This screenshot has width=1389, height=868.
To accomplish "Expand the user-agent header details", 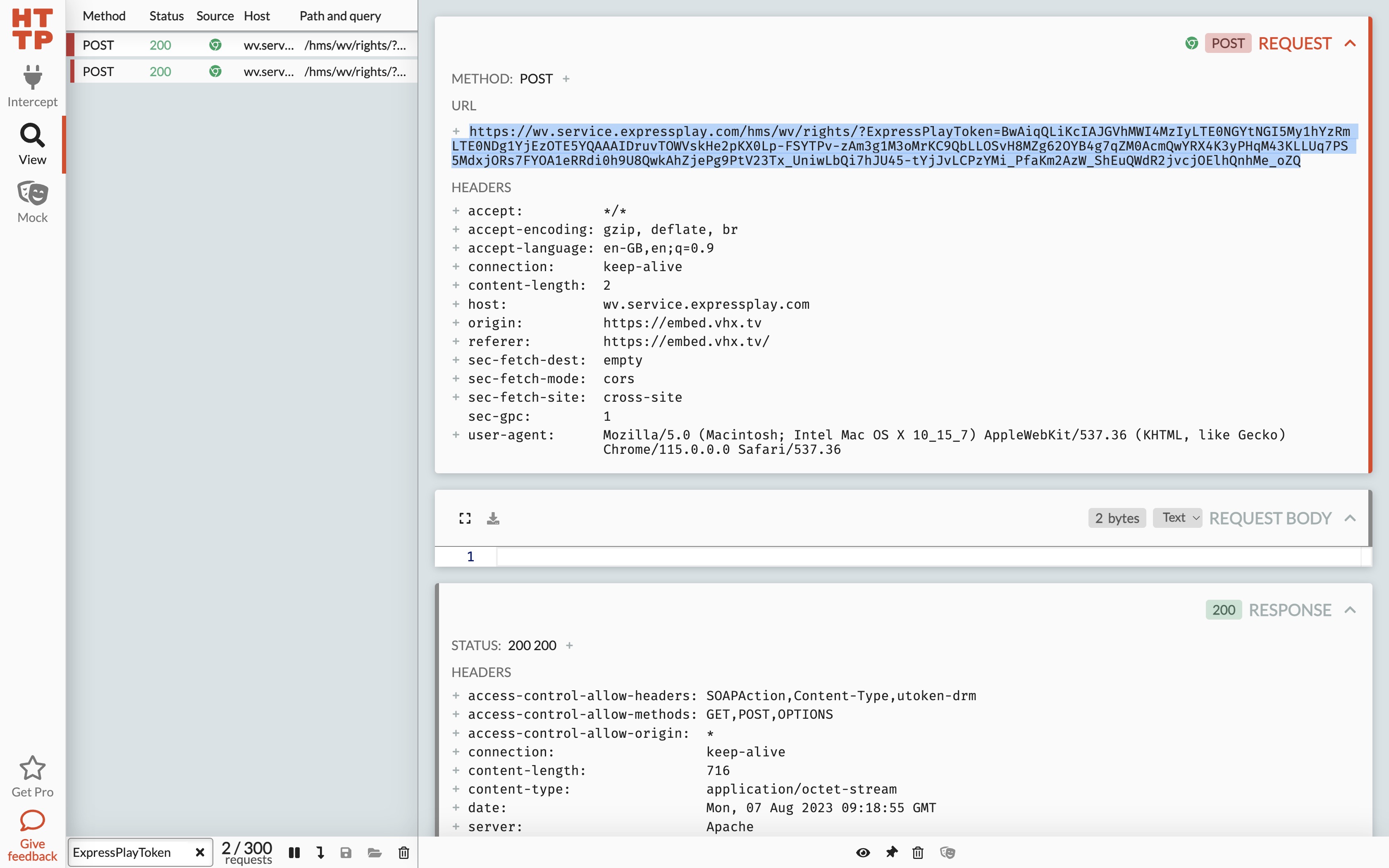I will point(456,435).
